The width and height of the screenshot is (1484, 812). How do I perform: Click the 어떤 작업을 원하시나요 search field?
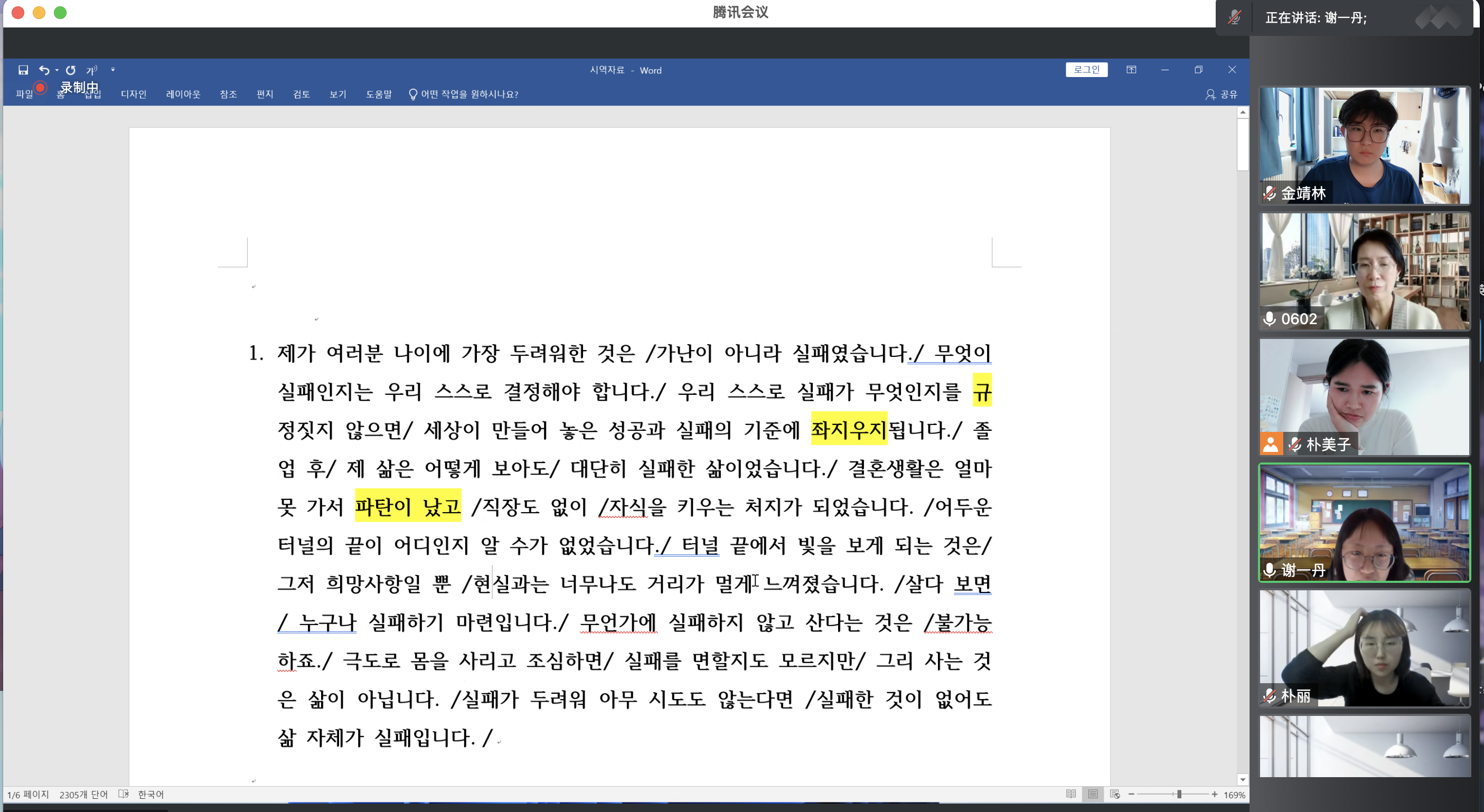point(469,94)
